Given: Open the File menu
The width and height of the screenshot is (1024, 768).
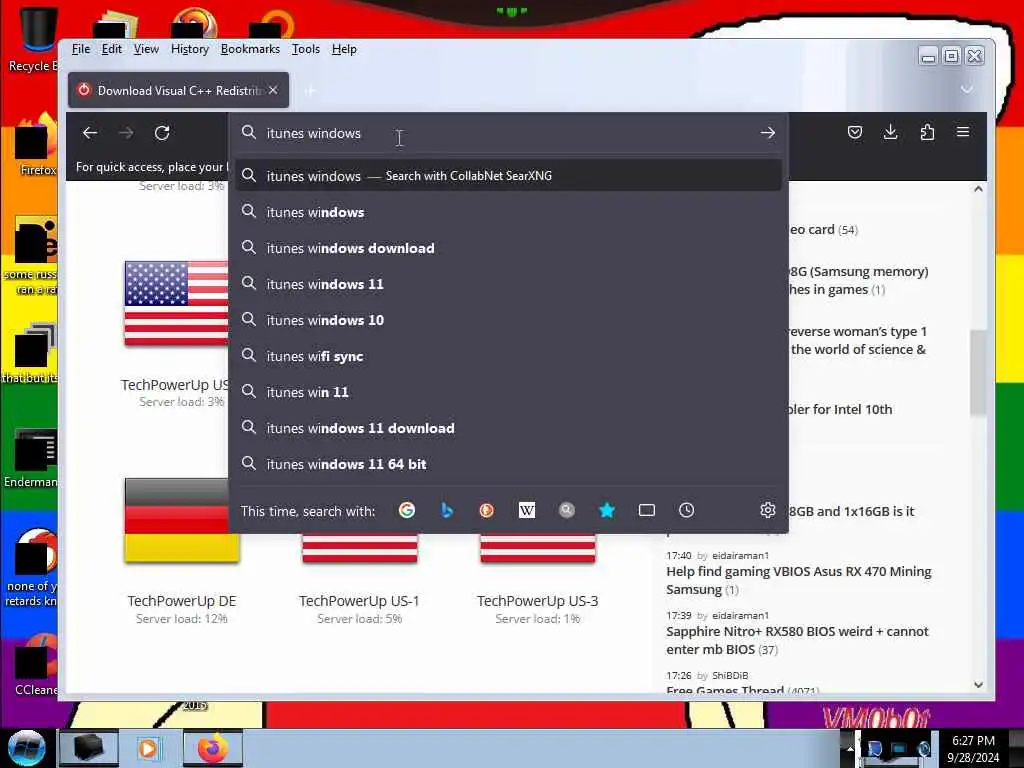Looking at the screenshot, I should point(81,49).
